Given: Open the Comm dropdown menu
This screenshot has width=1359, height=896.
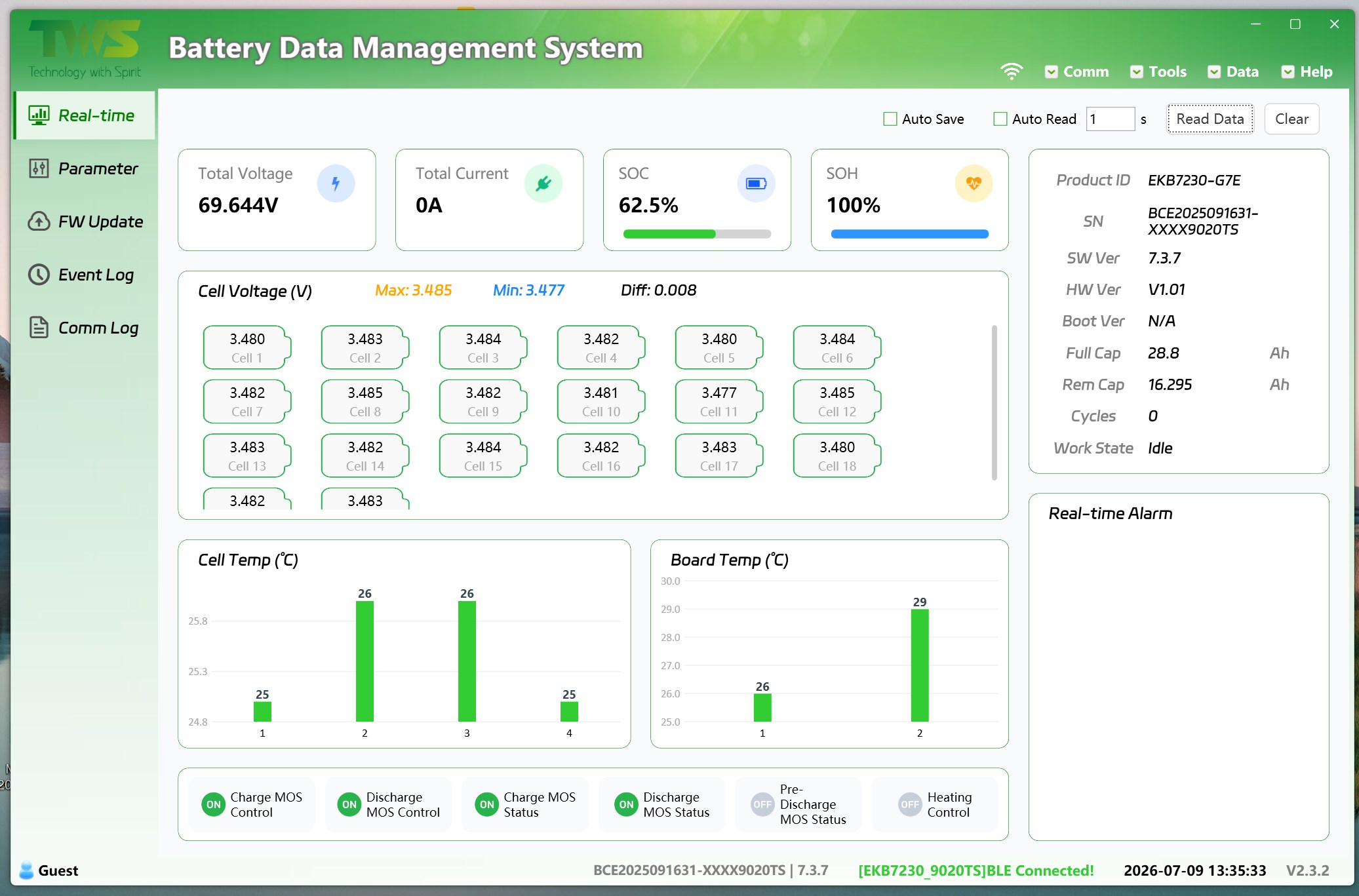Looking at the screenshot, I should 1076,71.
